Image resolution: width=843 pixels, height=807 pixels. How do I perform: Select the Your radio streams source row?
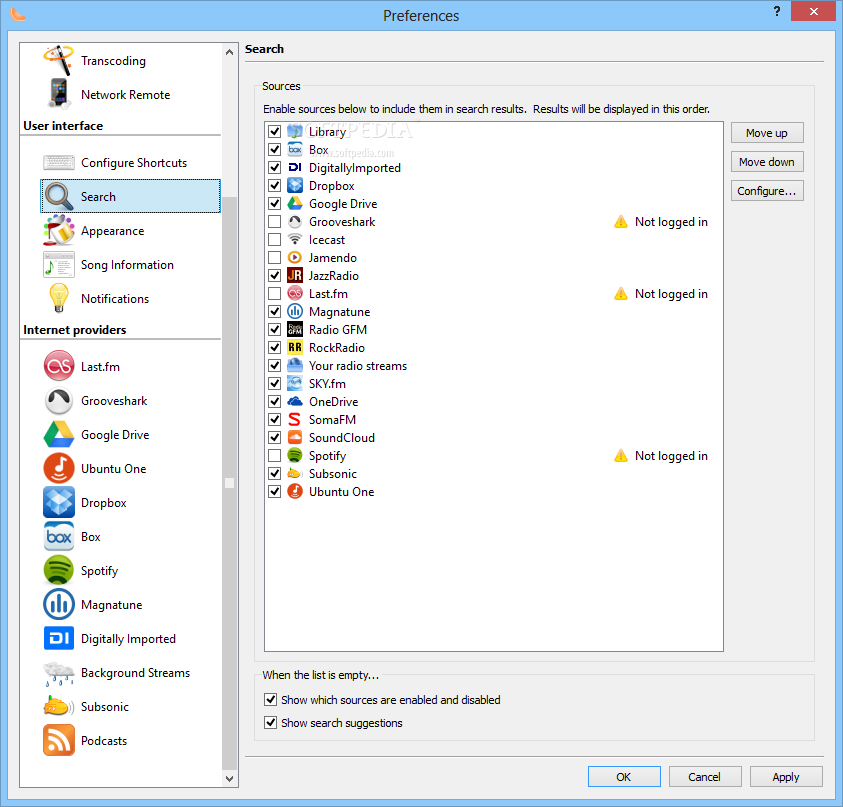click(x=494, y=366)
